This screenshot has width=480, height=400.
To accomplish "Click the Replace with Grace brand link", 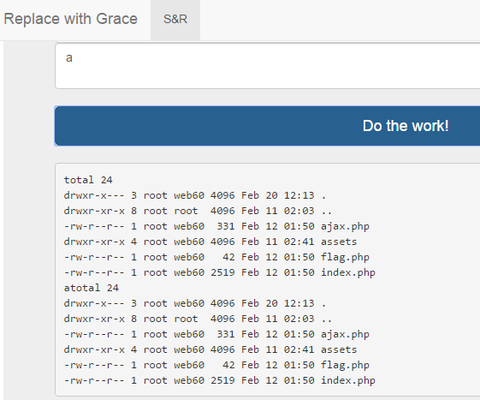I will 70,19.
